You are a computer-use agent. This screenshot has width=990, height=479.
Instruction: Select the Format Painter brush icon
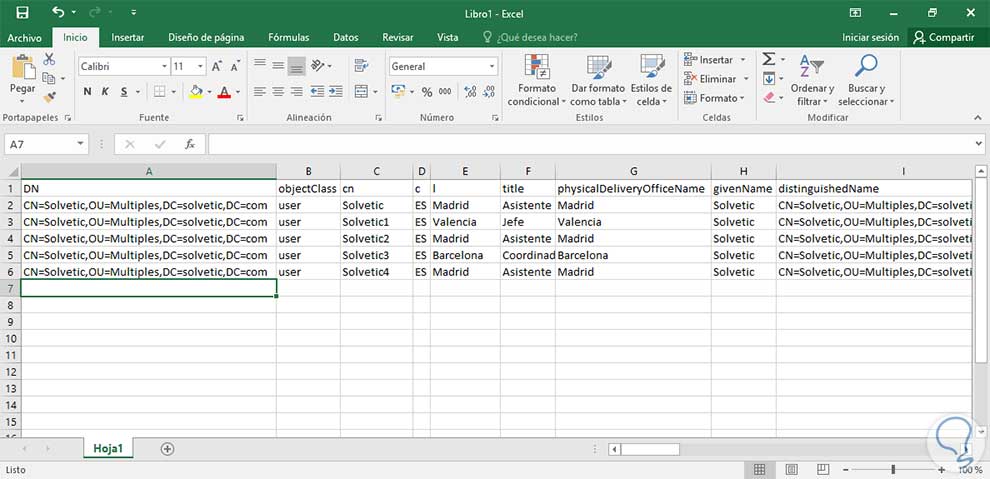pos(49,97)
